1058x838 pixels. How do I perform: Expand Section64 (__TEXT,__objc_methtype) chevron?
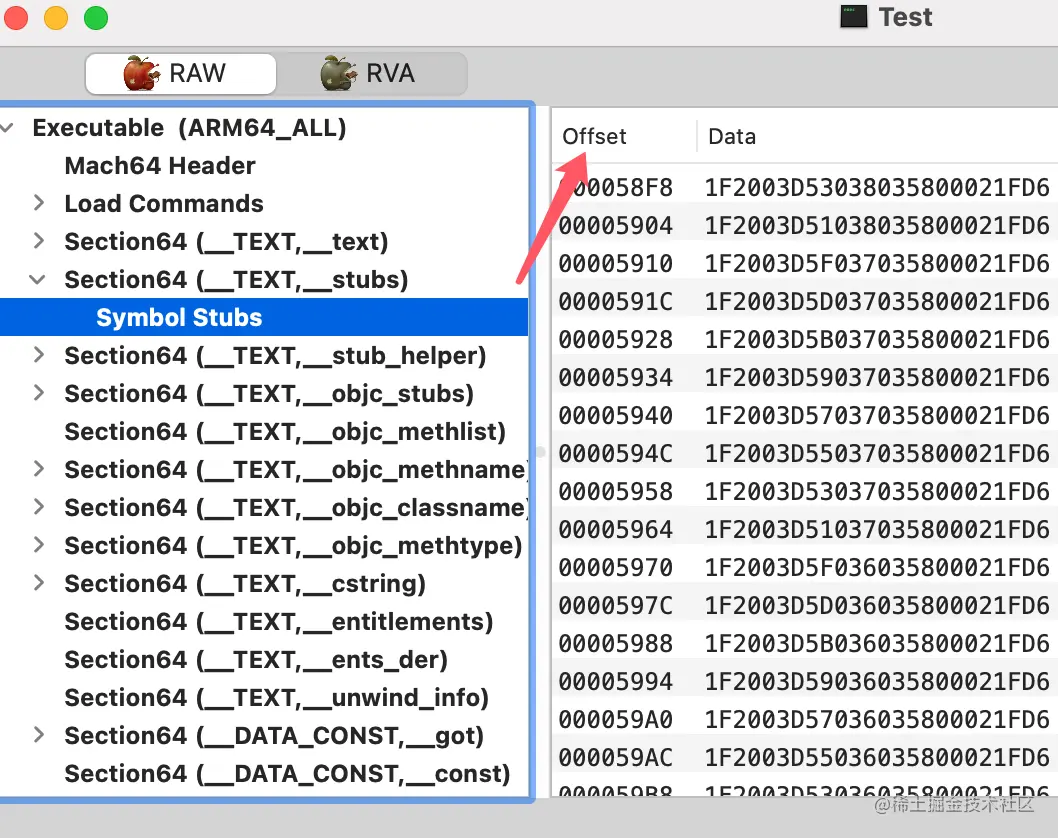click(39, 545)
